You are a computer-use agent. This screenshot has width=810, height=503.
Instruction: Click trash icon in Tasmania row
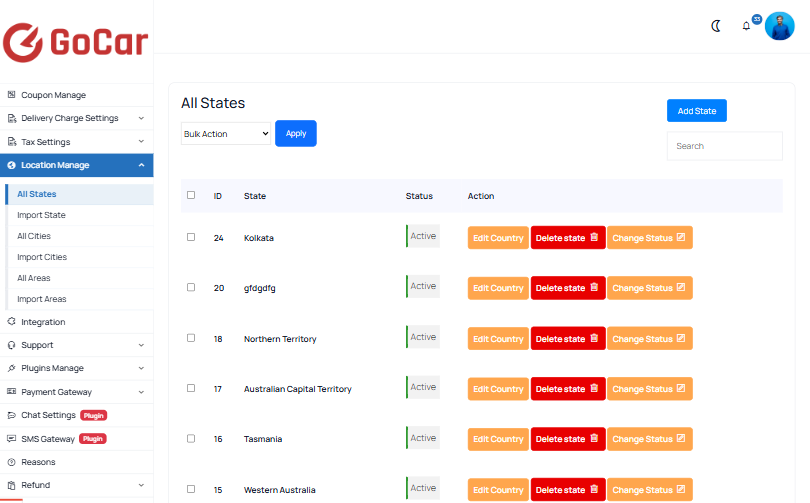[594, 438]
